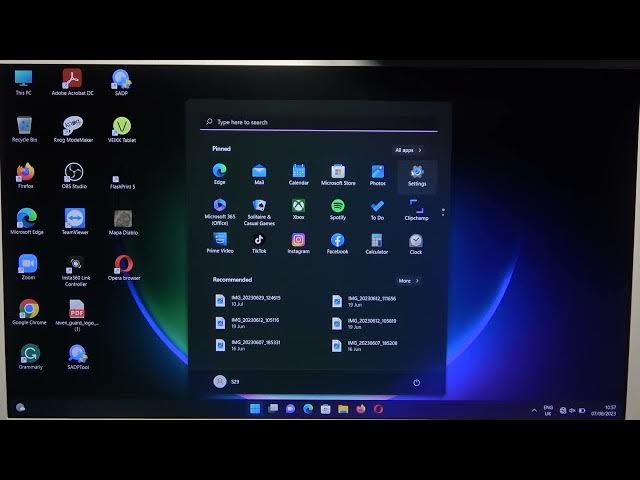Select the Recycle Bin desktop icon

point(24,129)
